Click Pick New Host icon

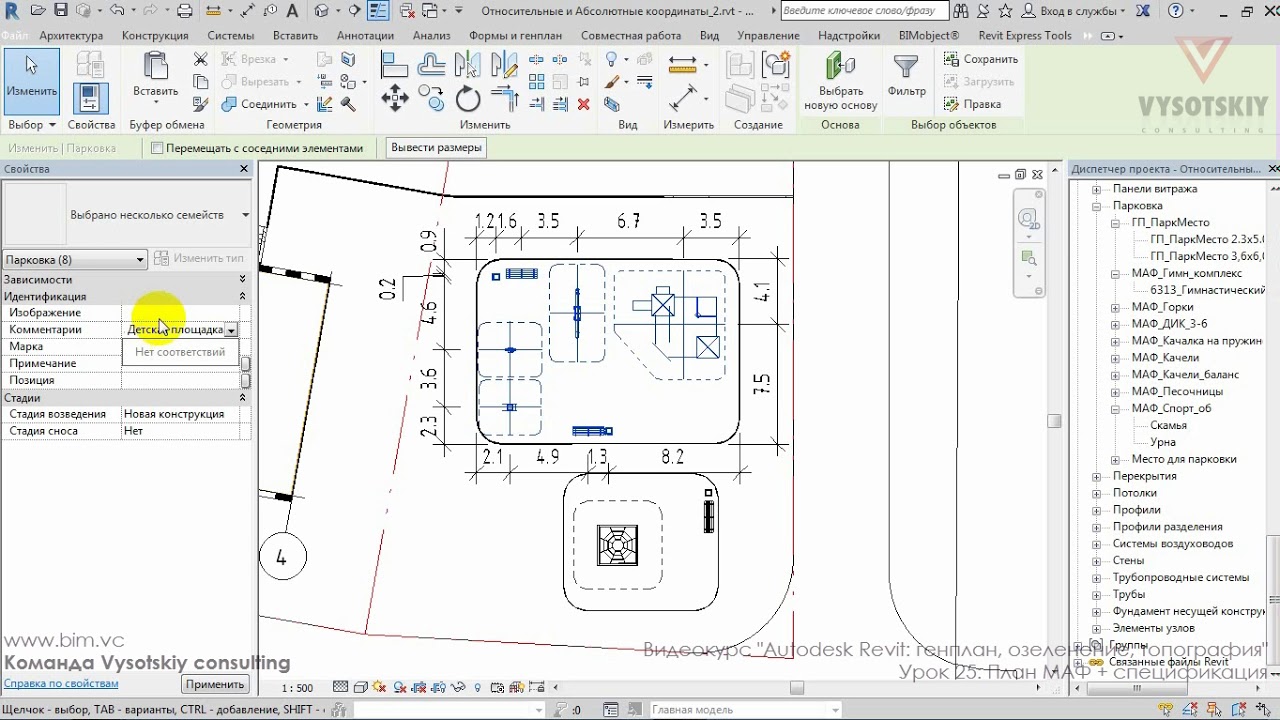(x=840, y=66)
